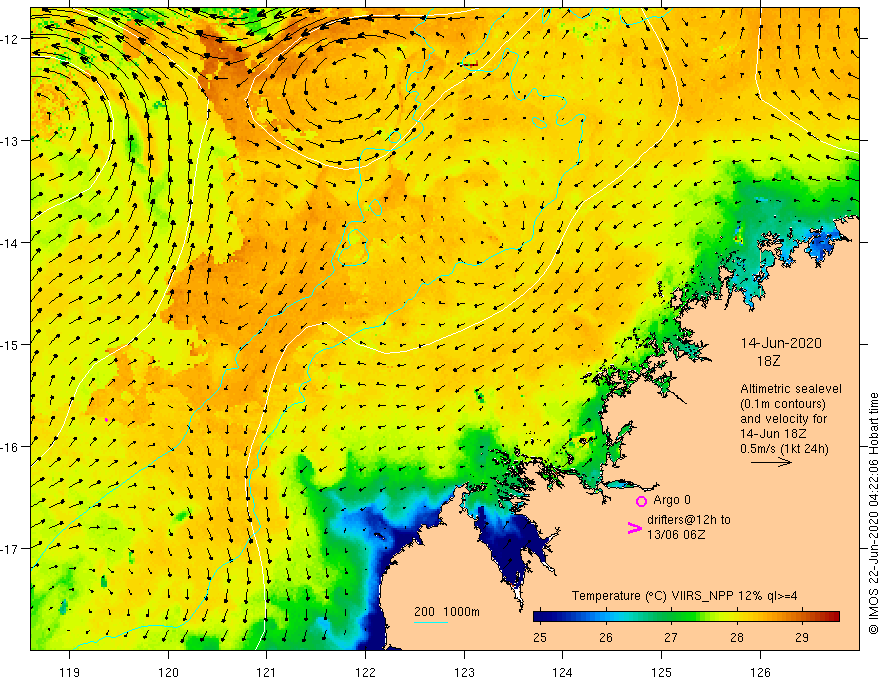Click the '200 1000m' bathymetry label
The image size is (880, 680).
(x=447, y=612)
